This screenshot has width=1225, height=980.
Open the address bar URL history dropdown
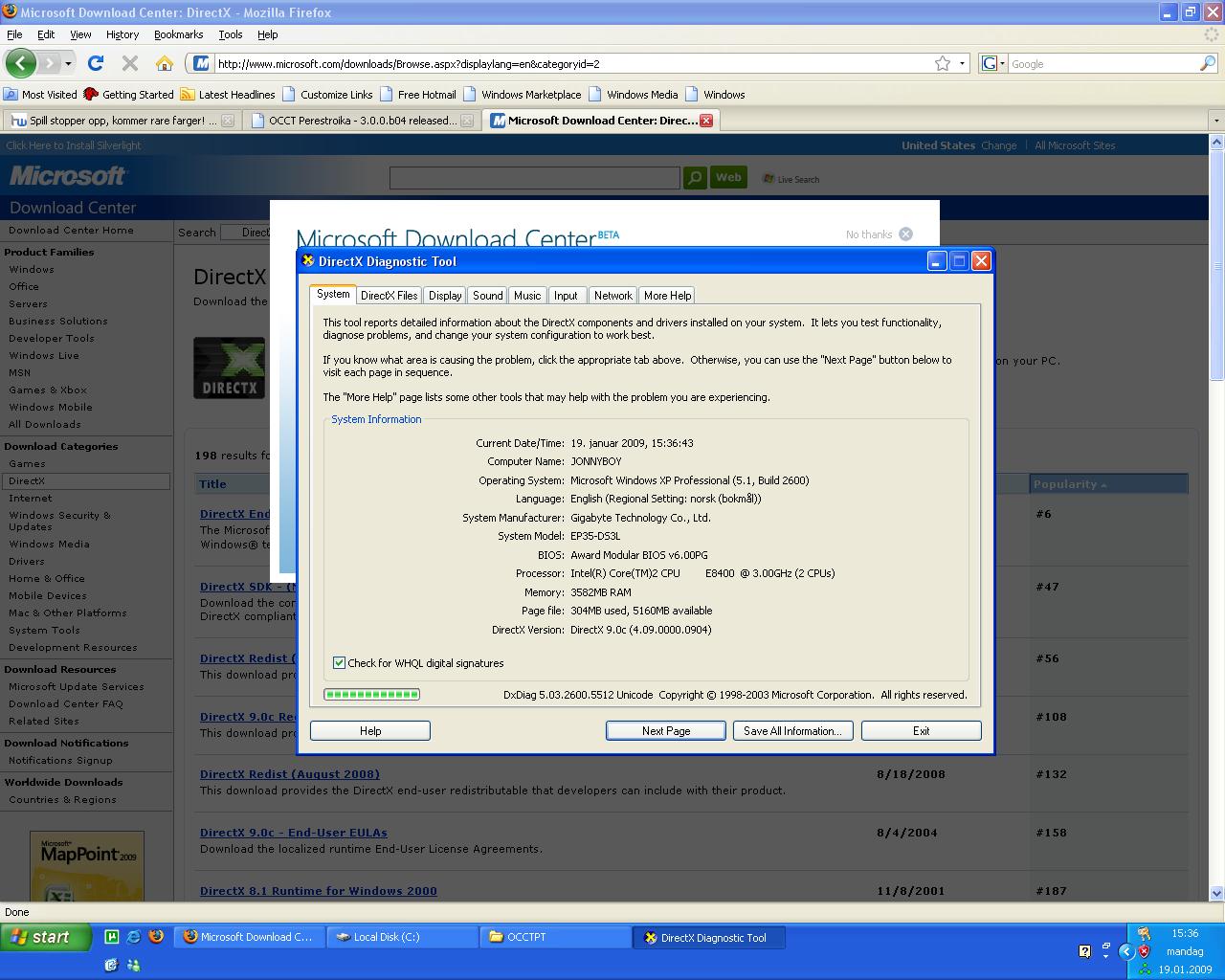click(x=963, y=63)
